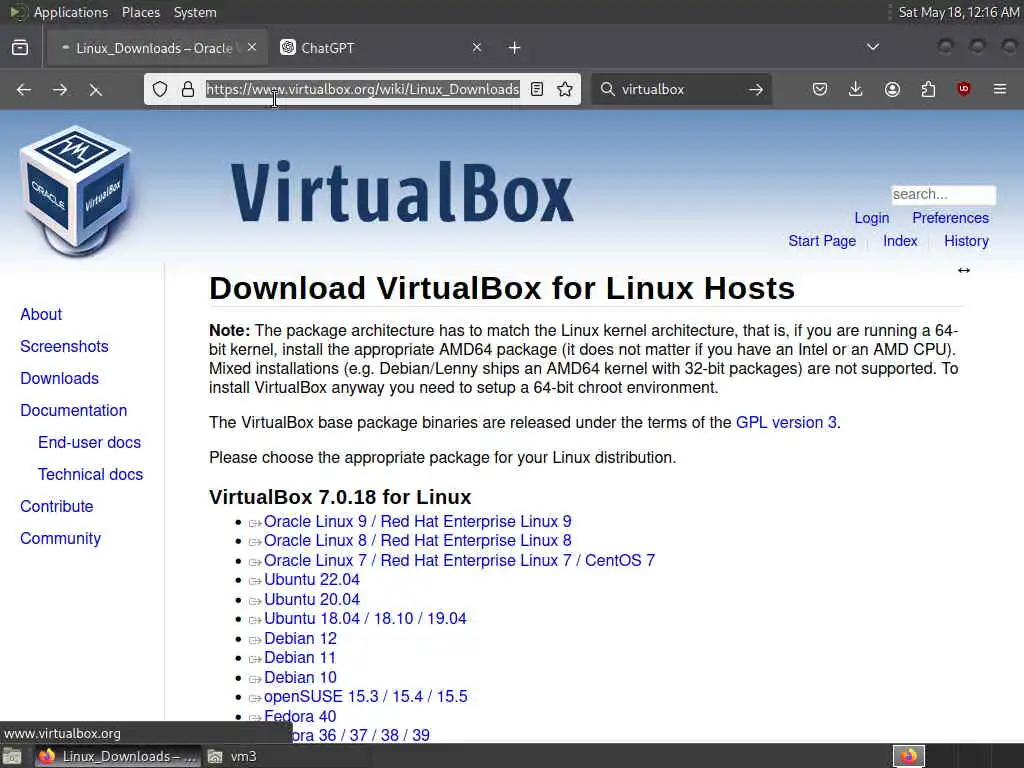Open the System menu
This screenshot has width=1024, height=768.
point(195,12)
